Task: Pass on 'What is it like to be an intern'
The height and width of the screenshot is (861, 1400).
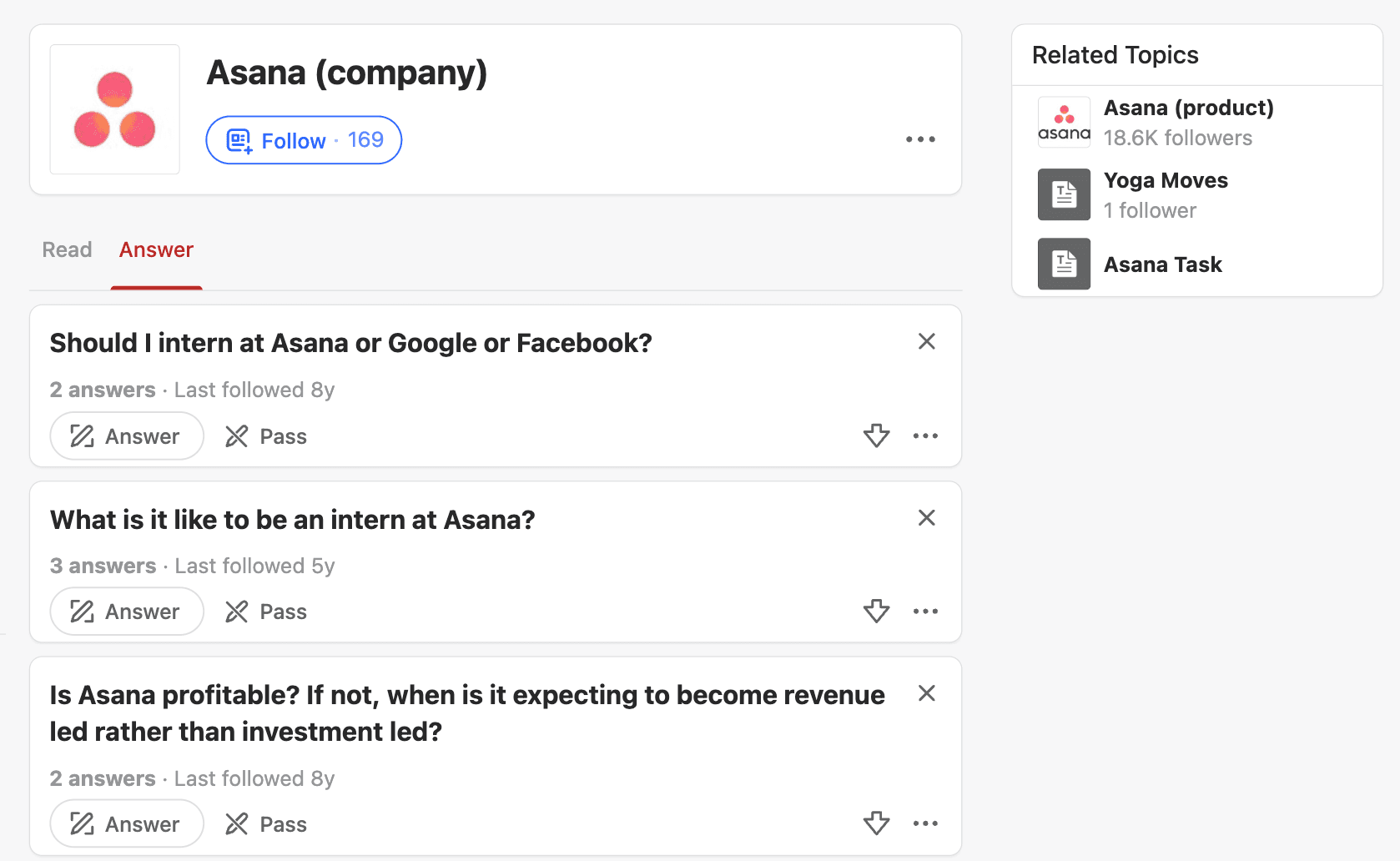Action: [x=266, y=612]
